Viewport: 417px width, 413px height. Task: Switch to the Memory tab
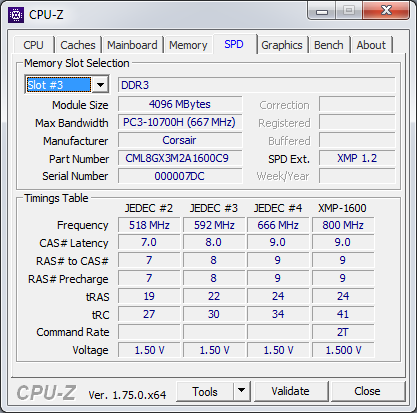[188, 45]
